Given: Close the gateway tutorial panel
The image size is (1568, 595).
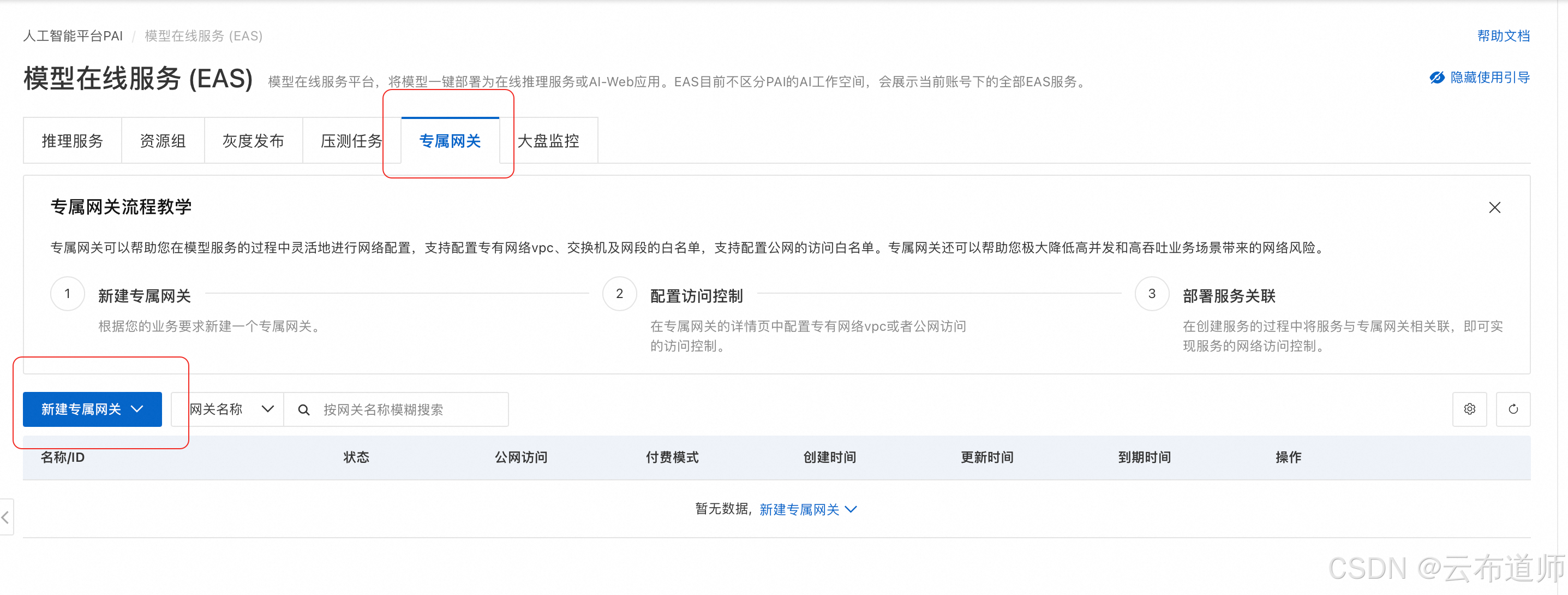Looking at the screenshot, I should click(x=1494, y=207).
